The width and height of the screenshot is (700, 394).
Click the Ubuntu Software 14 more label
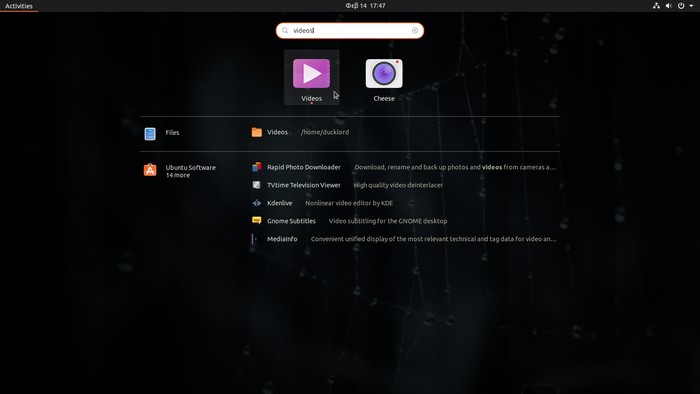[191, 171]
